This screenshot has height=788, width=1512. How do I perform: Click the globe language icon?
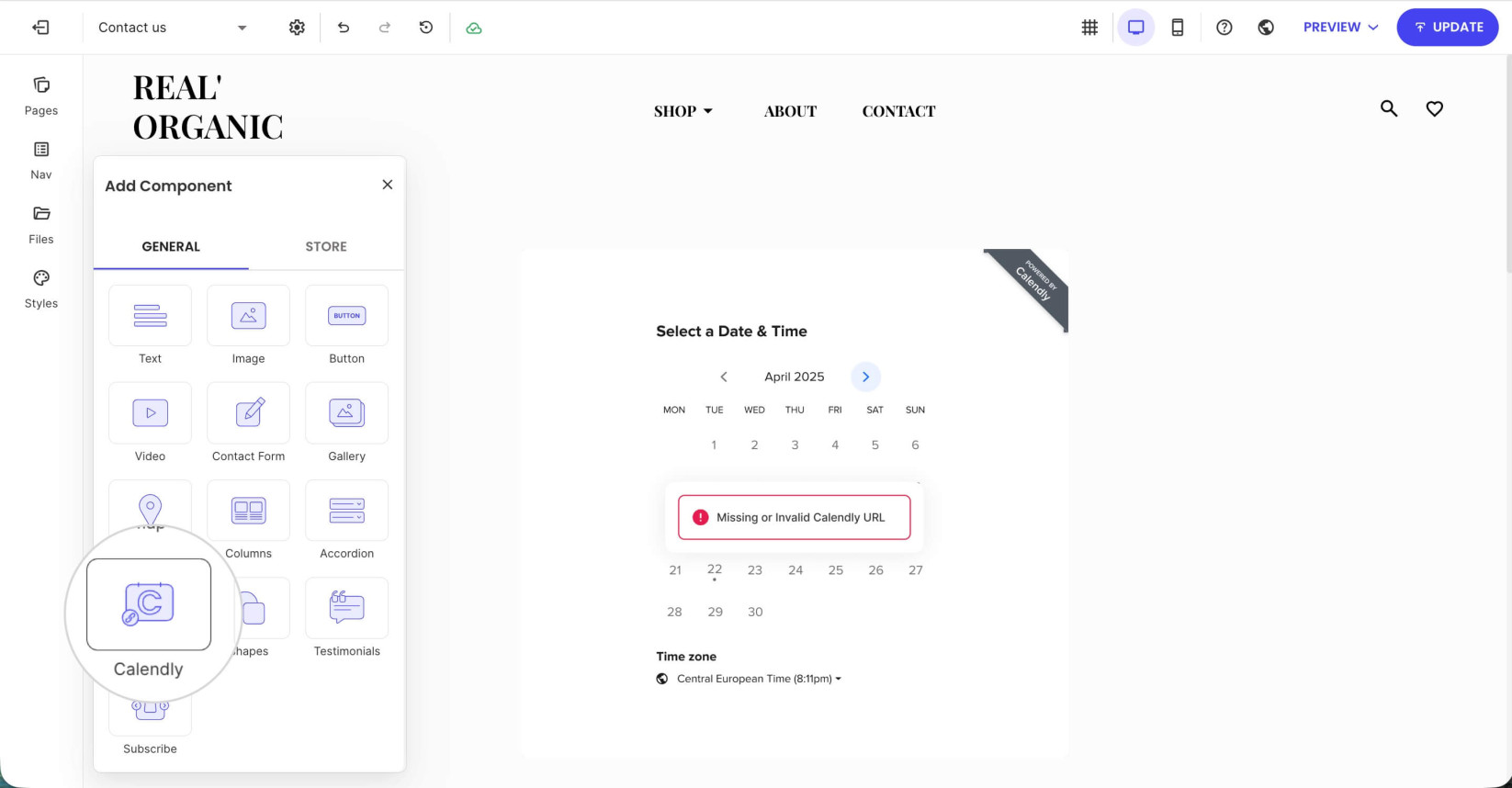tap(1266, 28)
